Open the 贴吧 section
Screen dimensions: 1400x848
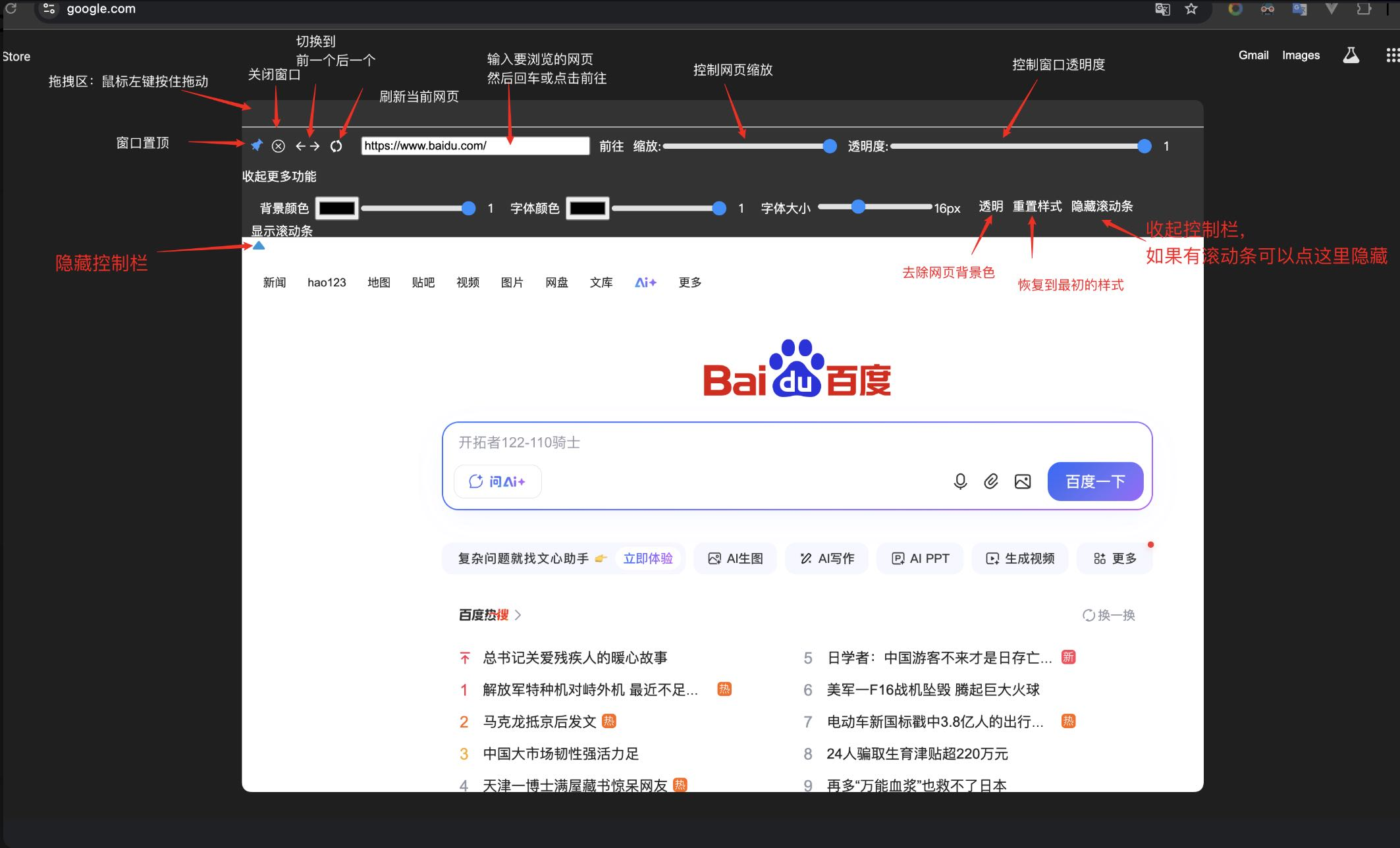[x=423, y=282]
